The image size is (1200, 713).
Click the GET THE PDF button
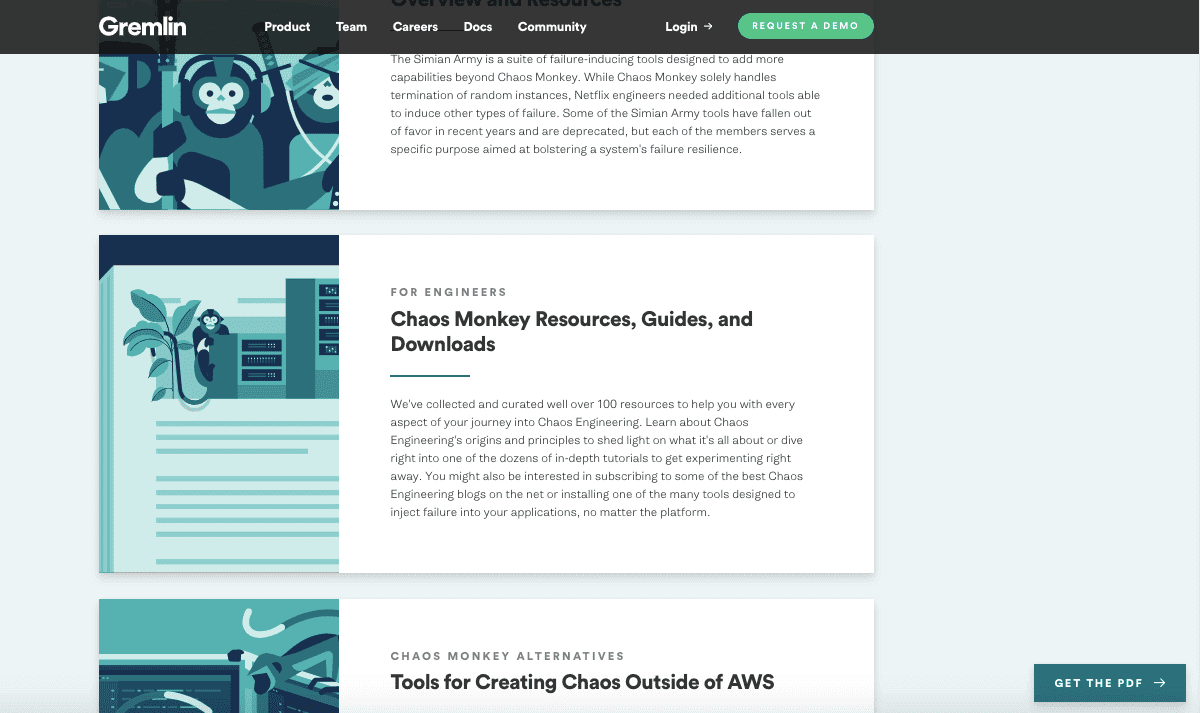(1110, 683)
